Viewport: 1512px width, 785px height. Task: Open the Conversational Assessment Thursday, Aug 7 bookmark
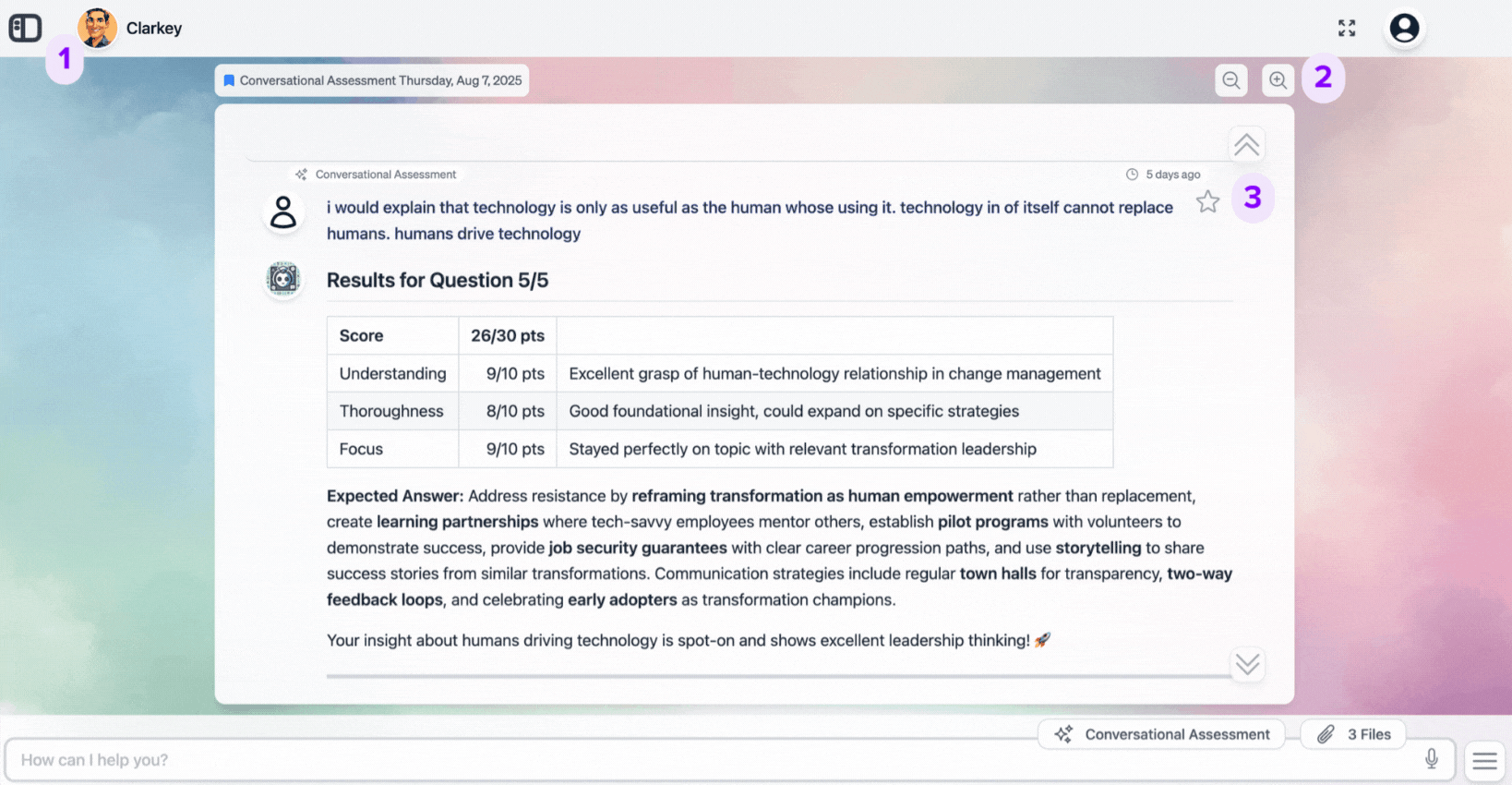(372, 80)
